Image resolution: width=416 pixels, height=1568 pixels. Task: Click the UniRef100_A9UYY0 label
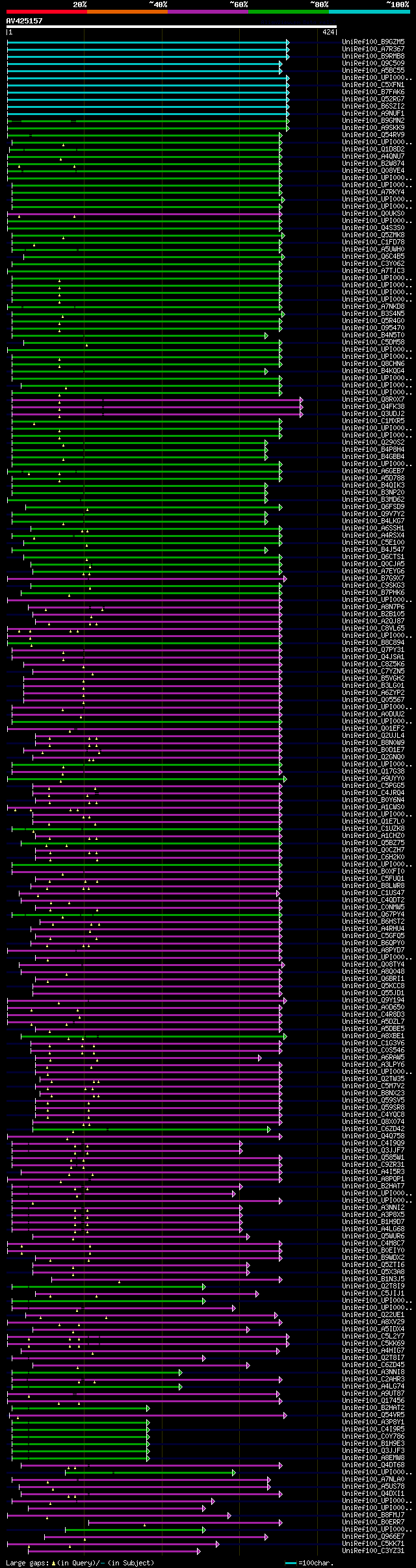tap(373, 779)
